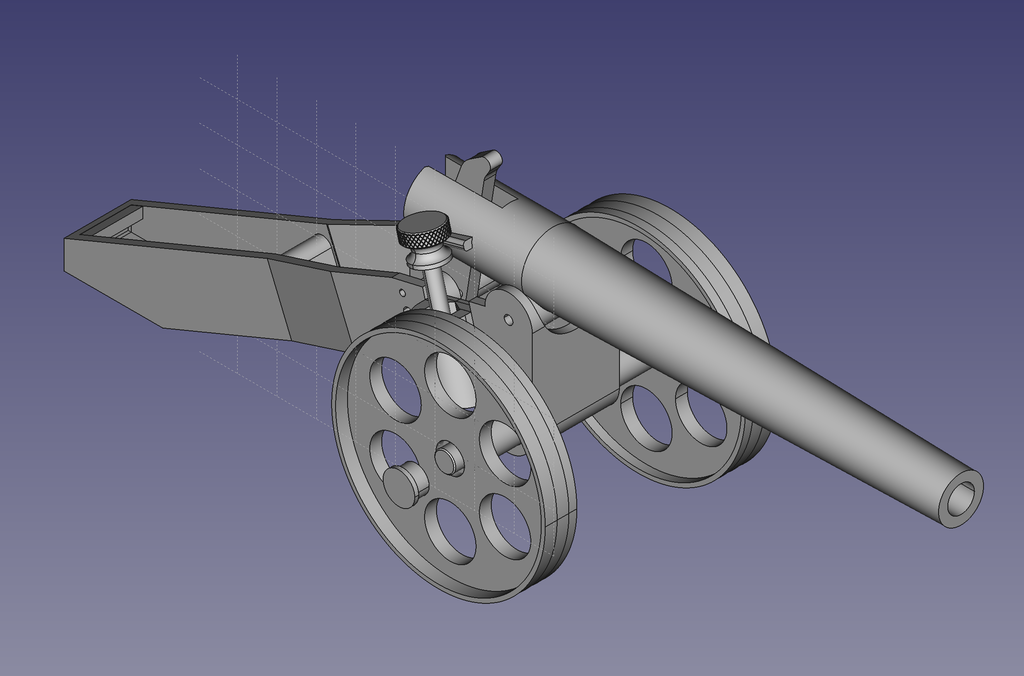1024x676 pixels.
Task: Click the hollow box opening at the trail end
Action: 120,225
